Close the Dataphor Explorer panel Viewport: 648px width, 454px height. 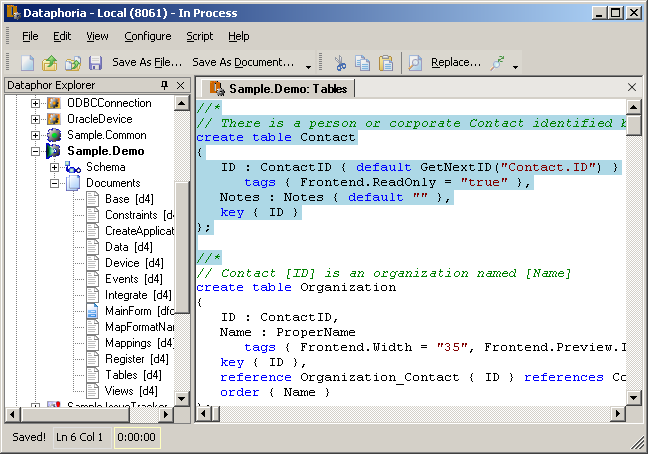(180, 86)
